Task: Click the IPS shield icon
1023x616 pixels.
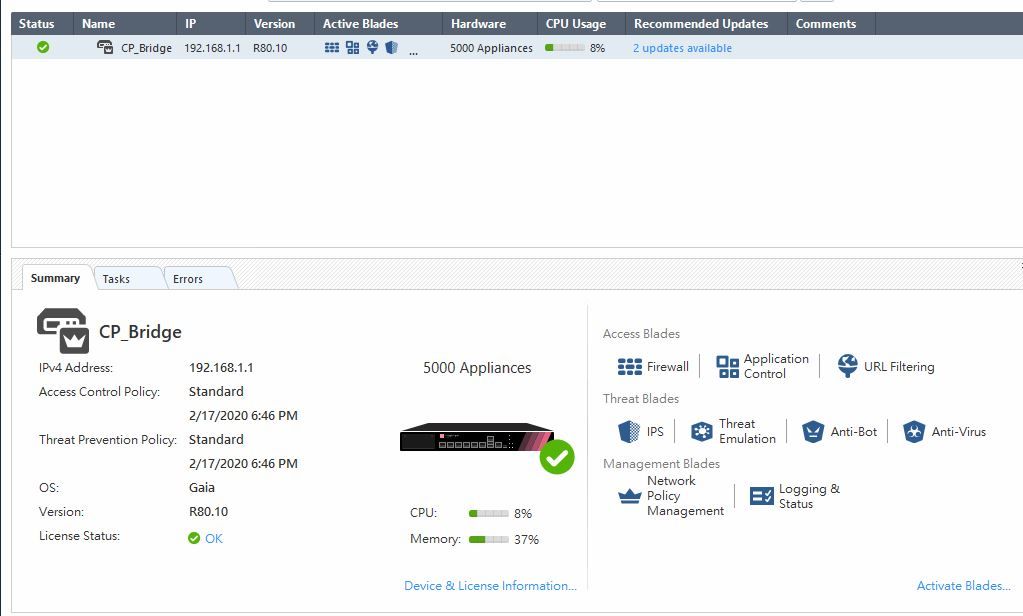Action: click(x=628, y=432)
